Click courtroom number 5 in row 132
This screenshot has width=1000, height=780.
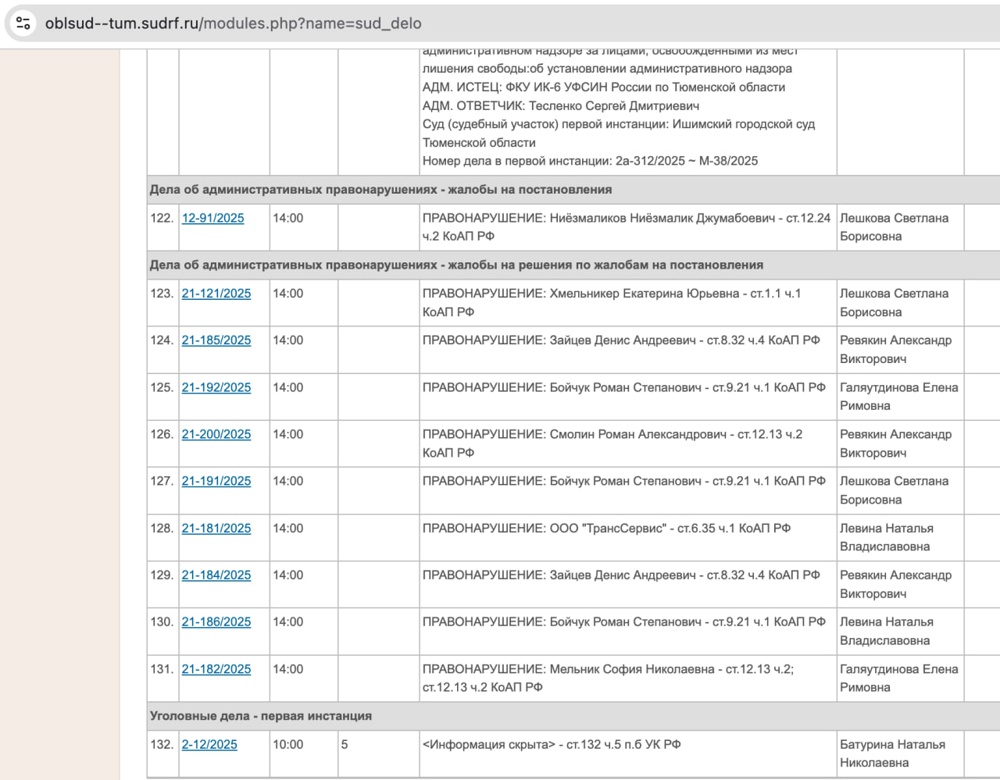point(344,744)
